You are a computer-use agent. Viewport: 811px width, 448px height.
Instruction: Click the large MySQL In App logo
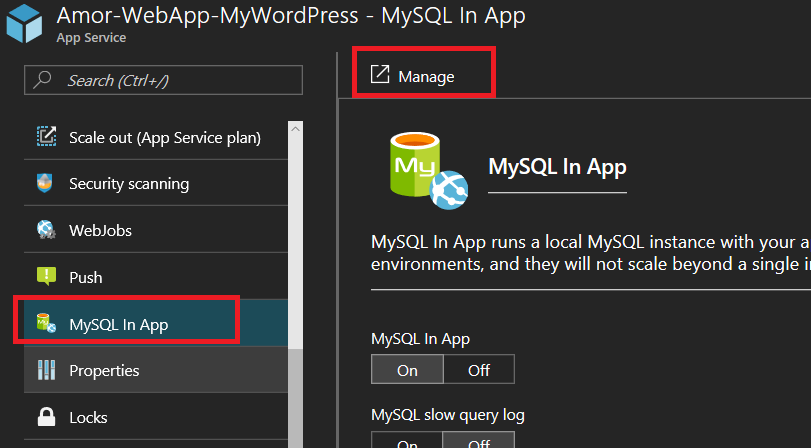coord(429,171)
